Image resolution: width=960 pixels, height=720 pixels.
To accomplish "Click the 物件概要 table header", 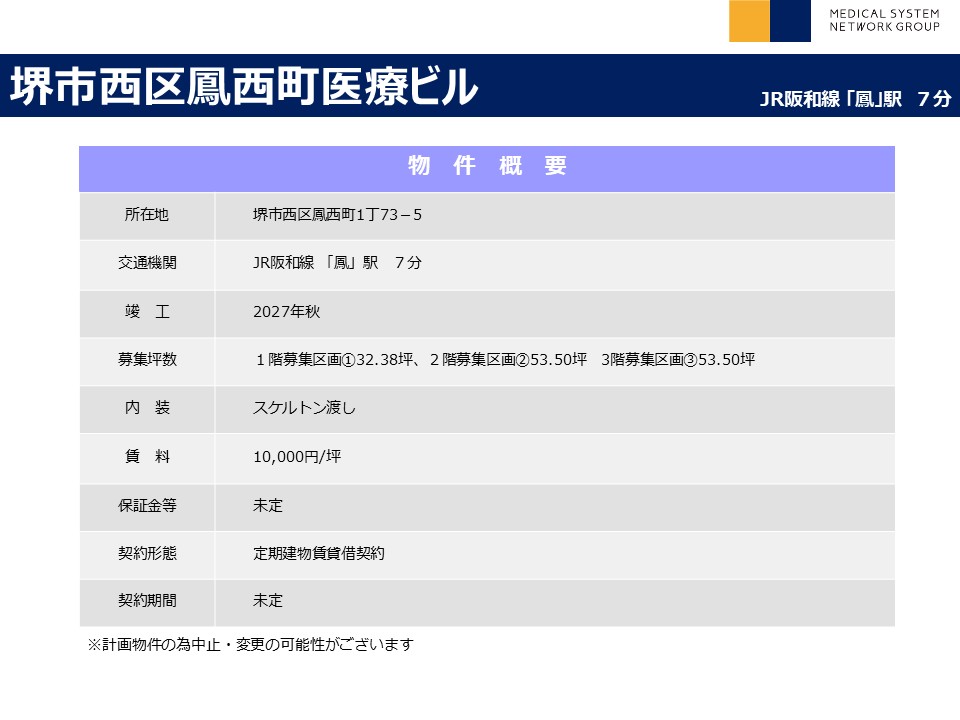I will pos(487,167).
